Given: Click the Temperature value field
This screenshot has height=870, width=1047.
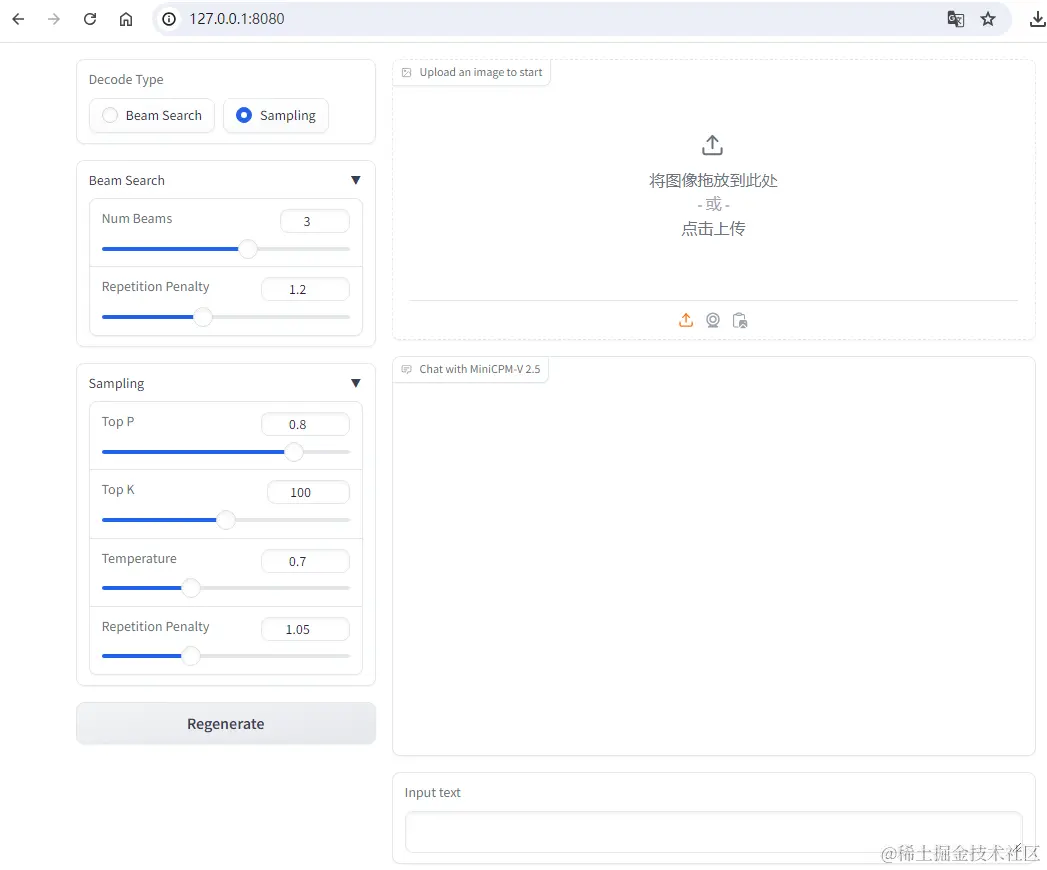Looking at the screenshot, I should pyautogui.click(x=305, y=561).
